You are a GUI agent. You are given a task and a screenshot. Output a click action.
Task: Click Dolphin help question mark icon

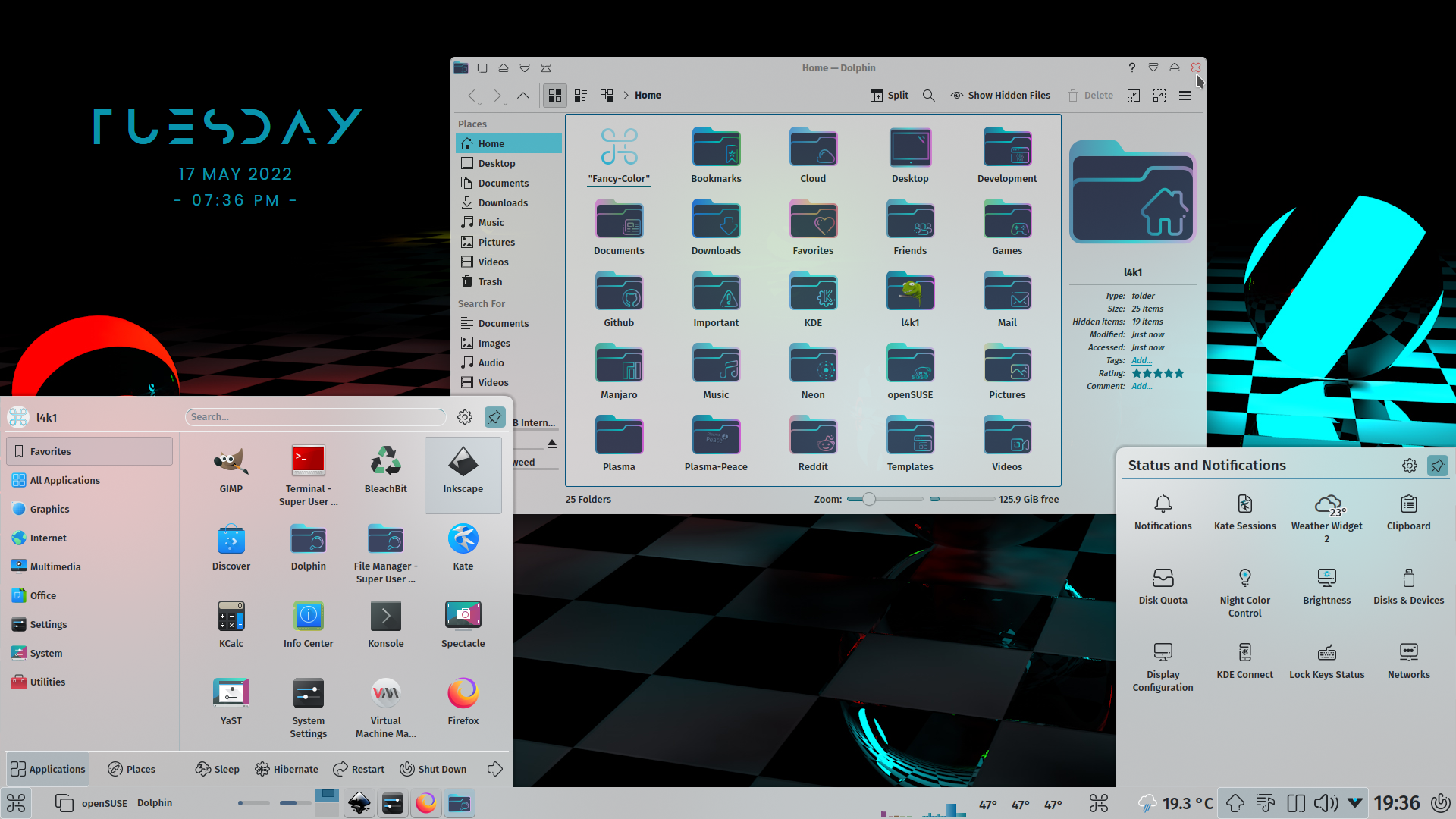(x=1131, y=67)
